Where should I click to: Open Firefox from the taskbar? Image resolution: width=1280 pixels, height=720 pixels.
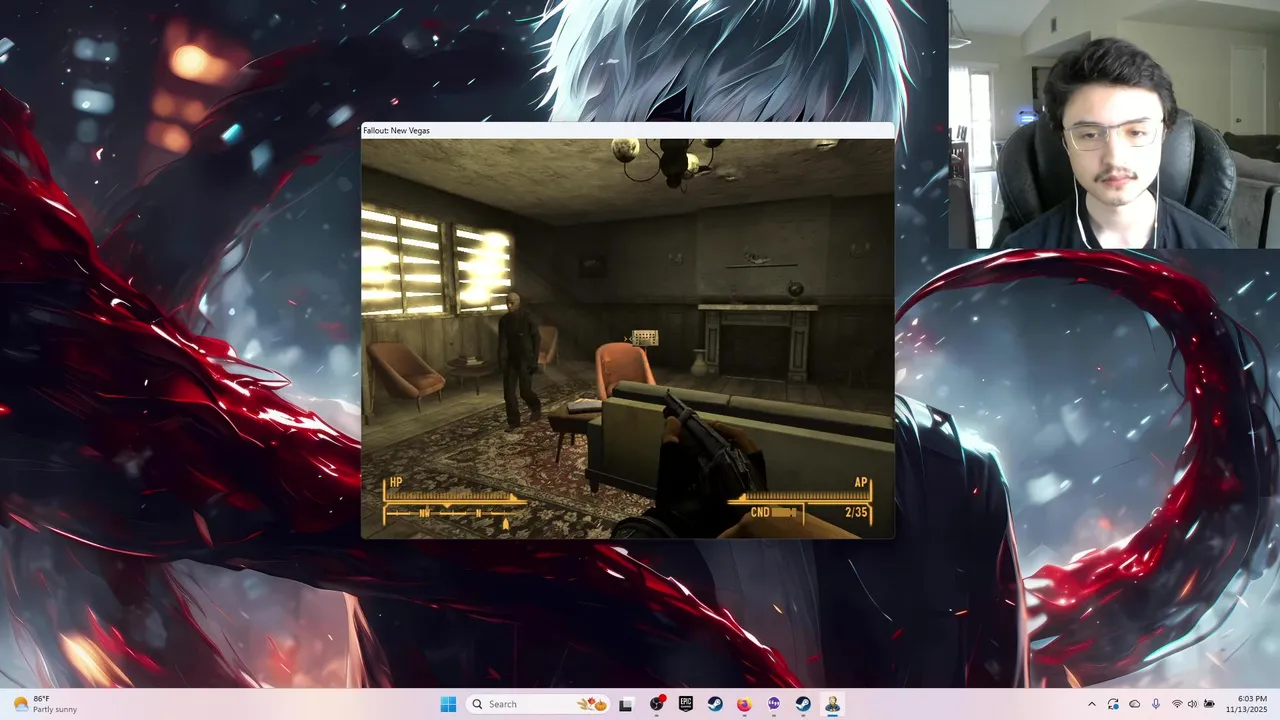point(744,704)
